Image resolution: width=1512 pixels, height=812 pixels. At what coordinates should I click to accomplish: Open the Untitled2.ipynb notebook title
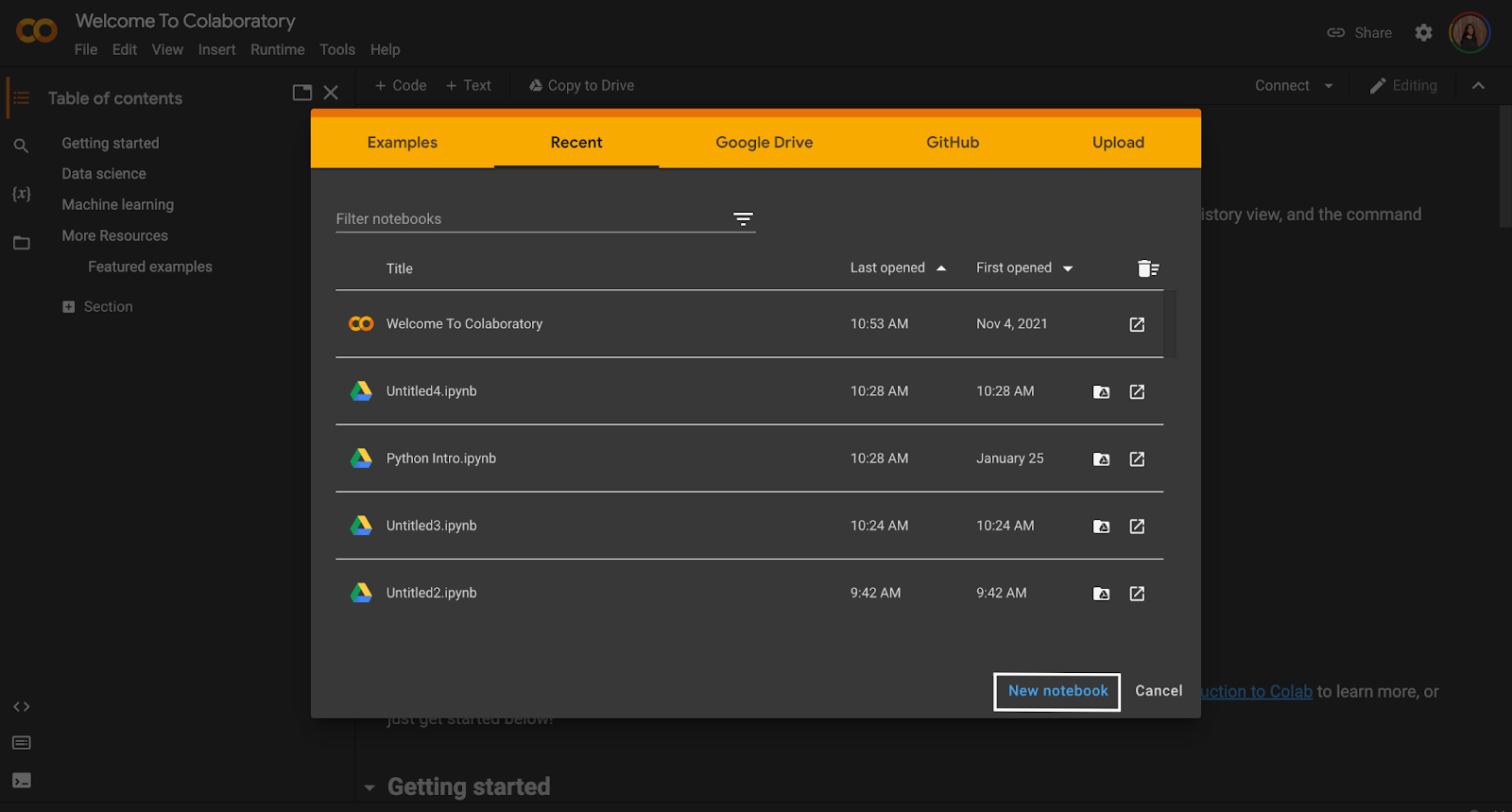click(431, 593)
